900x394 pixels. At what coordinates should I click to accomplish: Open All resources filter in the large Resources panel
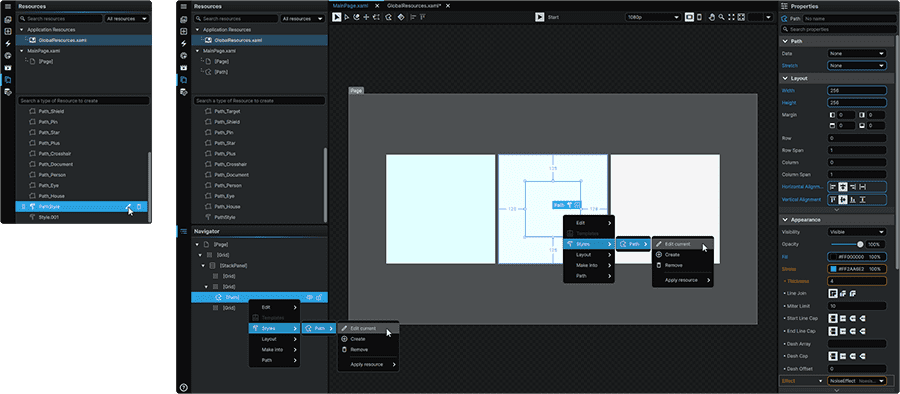[x=302, y=18]
